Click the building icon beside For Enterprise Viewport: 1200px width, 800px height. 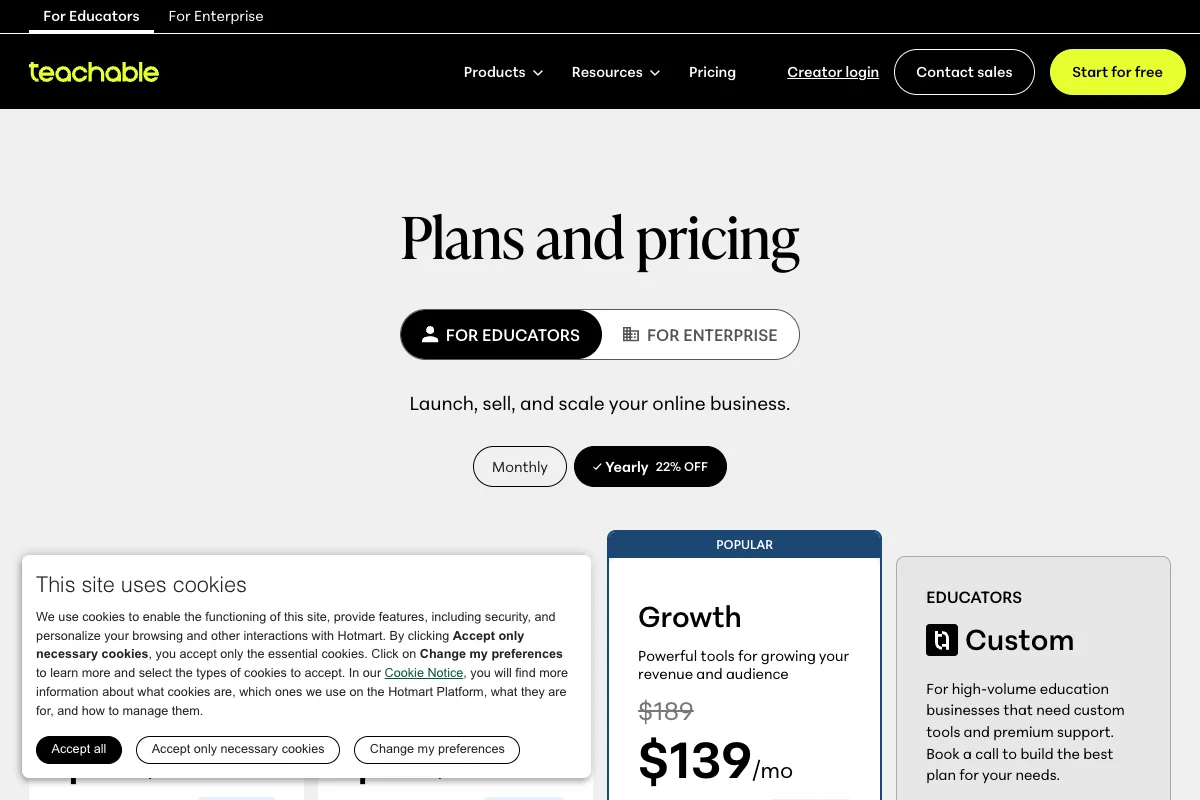(x=630, y=334)
